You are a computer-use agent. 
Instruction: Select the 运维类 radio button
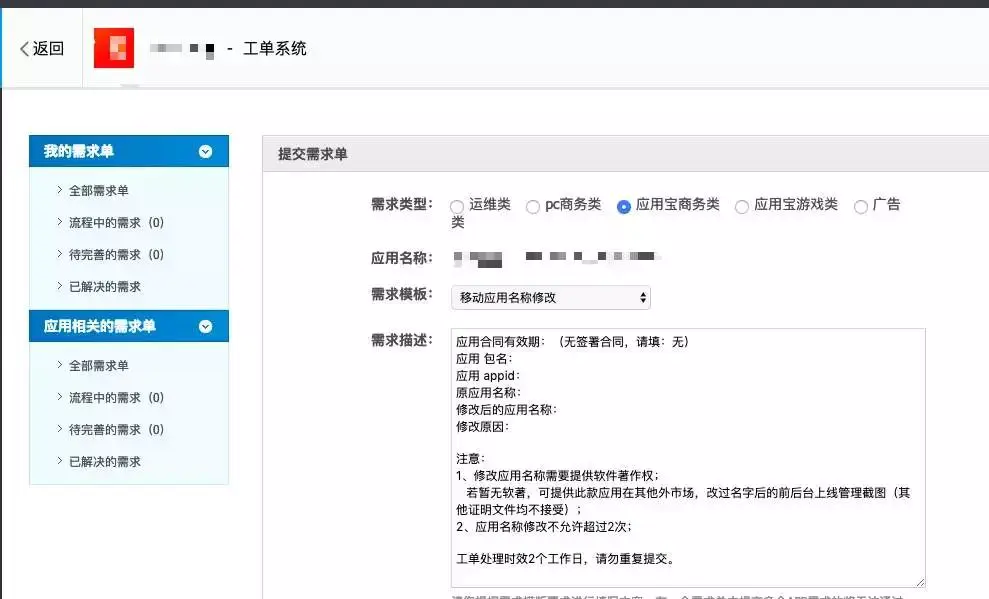(x=457, y=207)
